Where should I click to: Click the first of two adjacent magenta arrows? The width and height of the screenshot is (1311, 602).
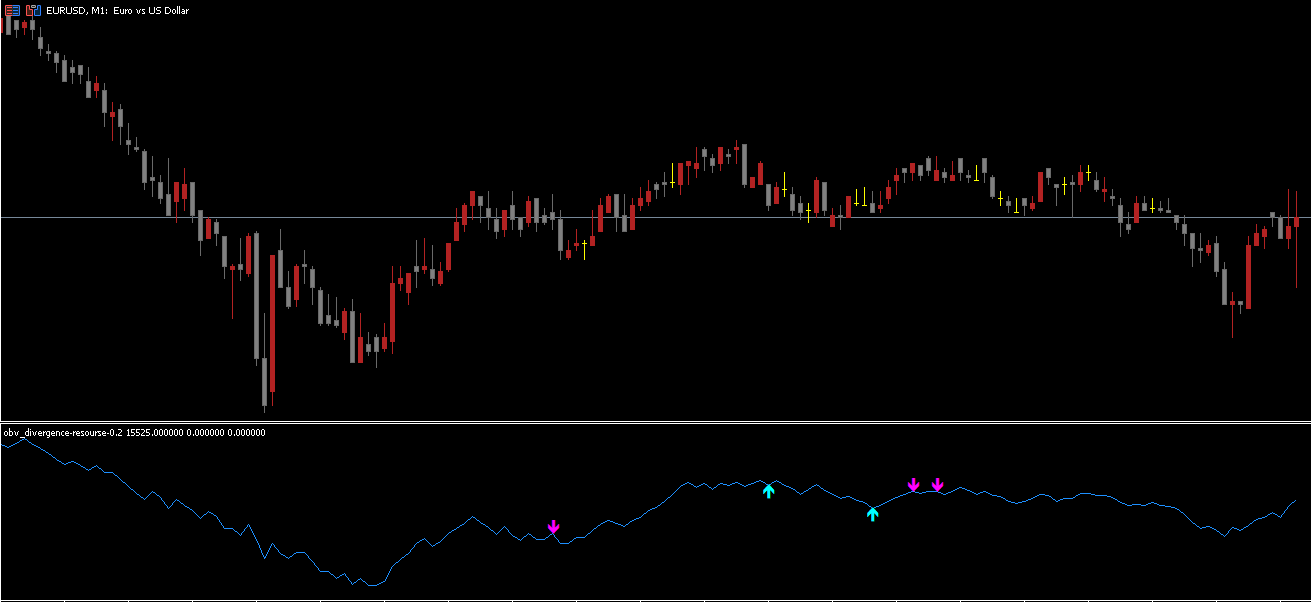point(913,485)
